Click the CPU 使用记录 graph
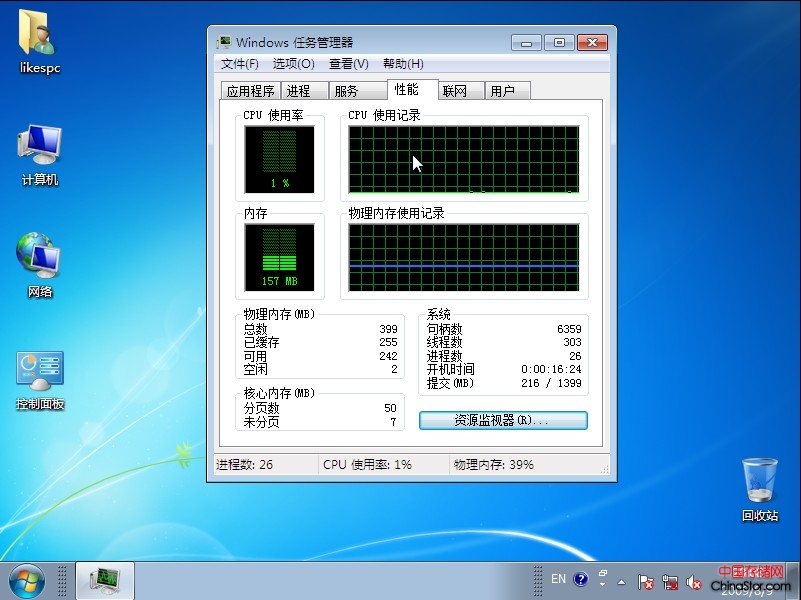801x600 pixels. 463,159
